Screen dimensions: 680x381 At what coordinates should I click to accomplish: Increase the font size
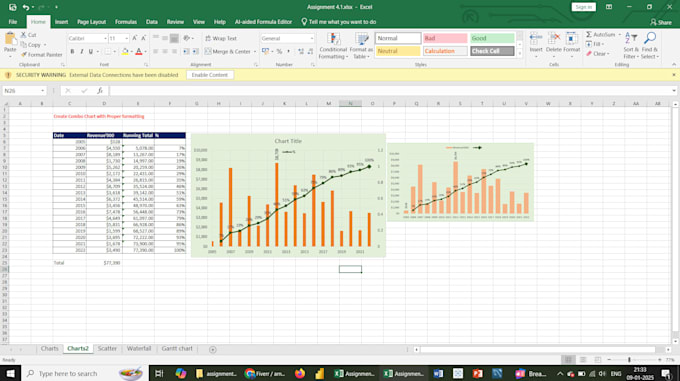coord(135,38)
